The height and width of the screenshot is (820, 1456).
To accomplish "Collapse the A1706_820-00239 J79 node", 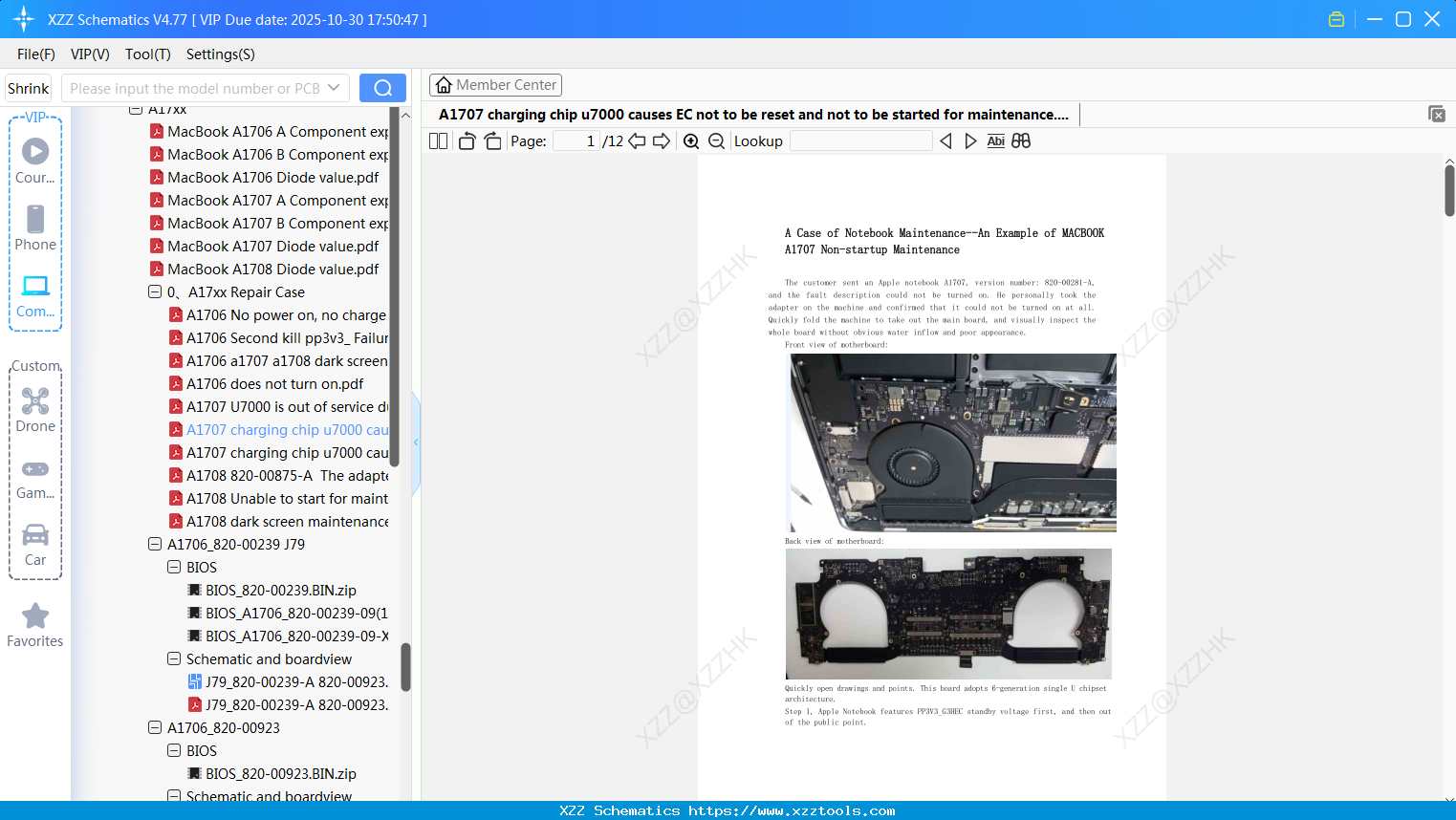I will 155,545.
